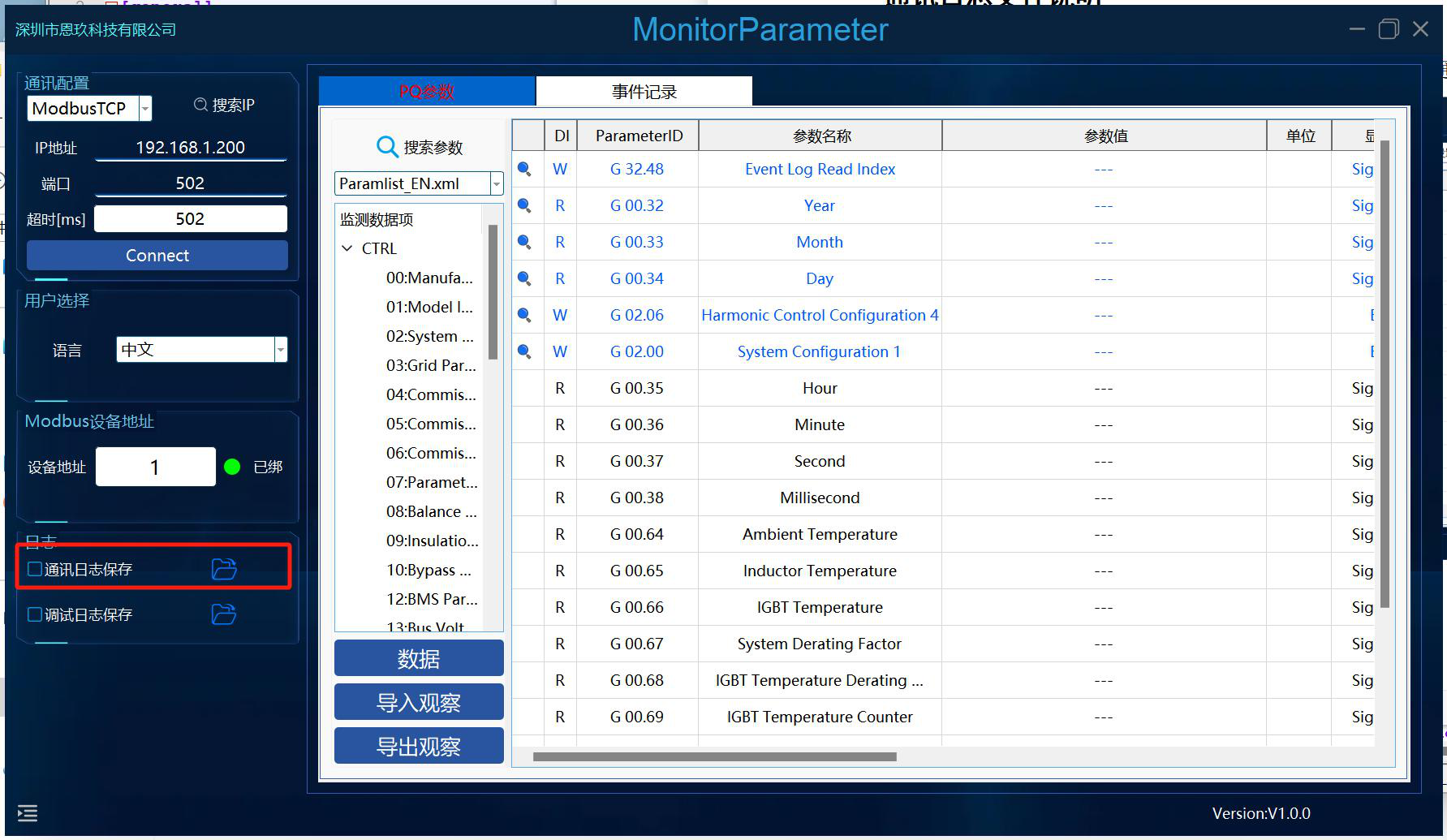Click the 导入观察 button

coord(419,702)
